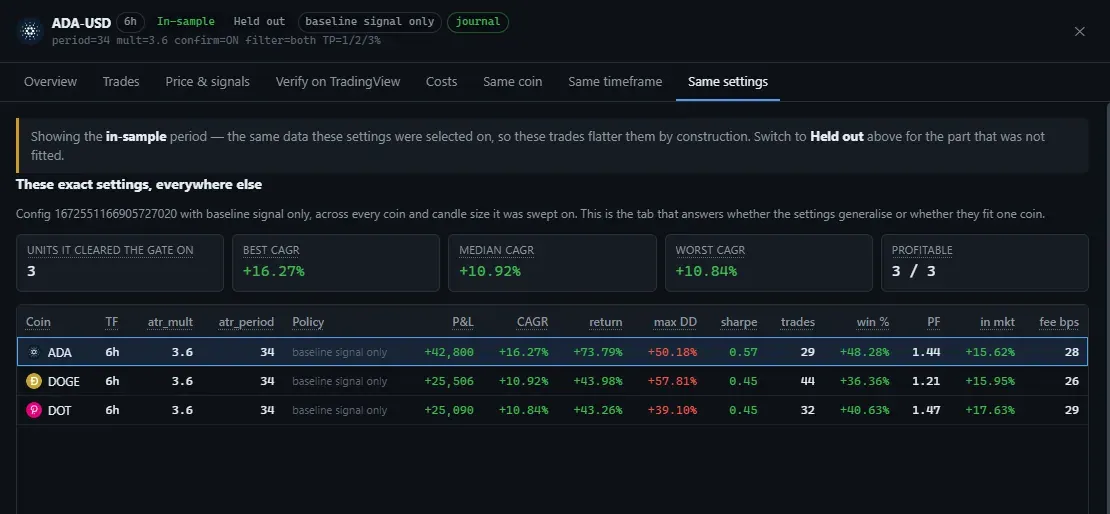Sort by CAGR column header

532,322
